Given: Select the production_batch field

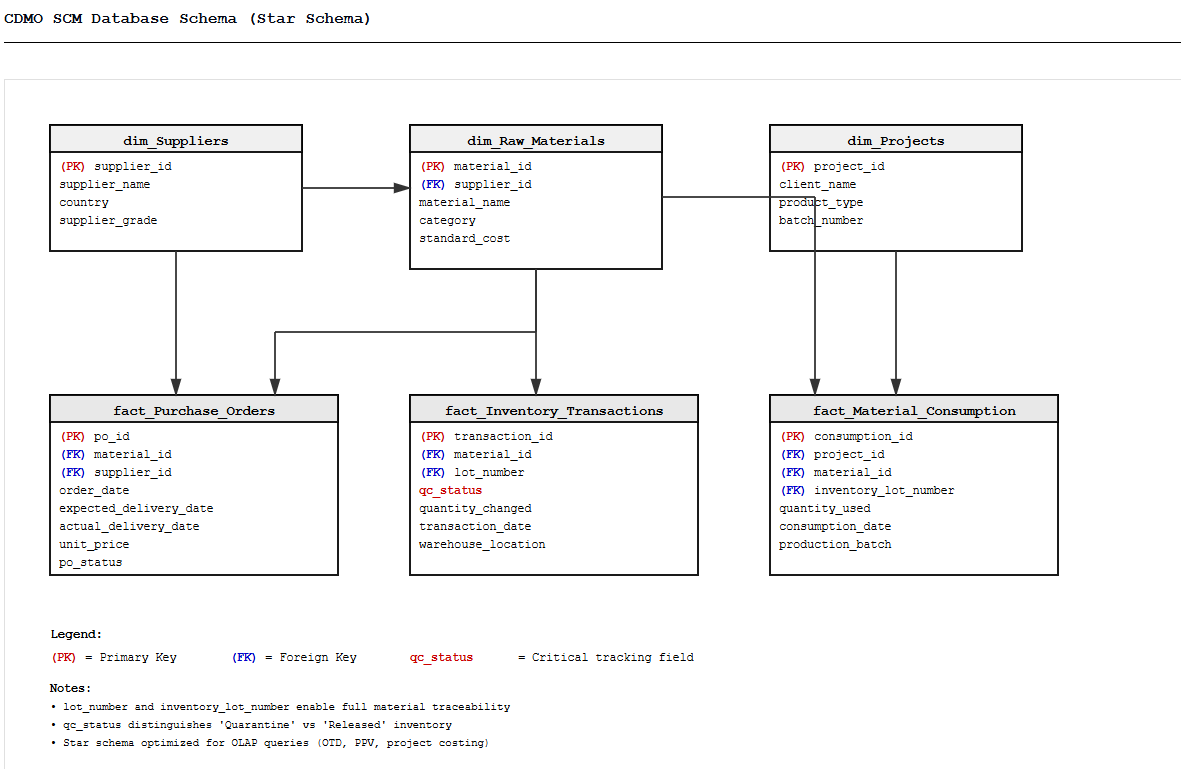Looking at the screenshot, I should (x=835, y=545).
